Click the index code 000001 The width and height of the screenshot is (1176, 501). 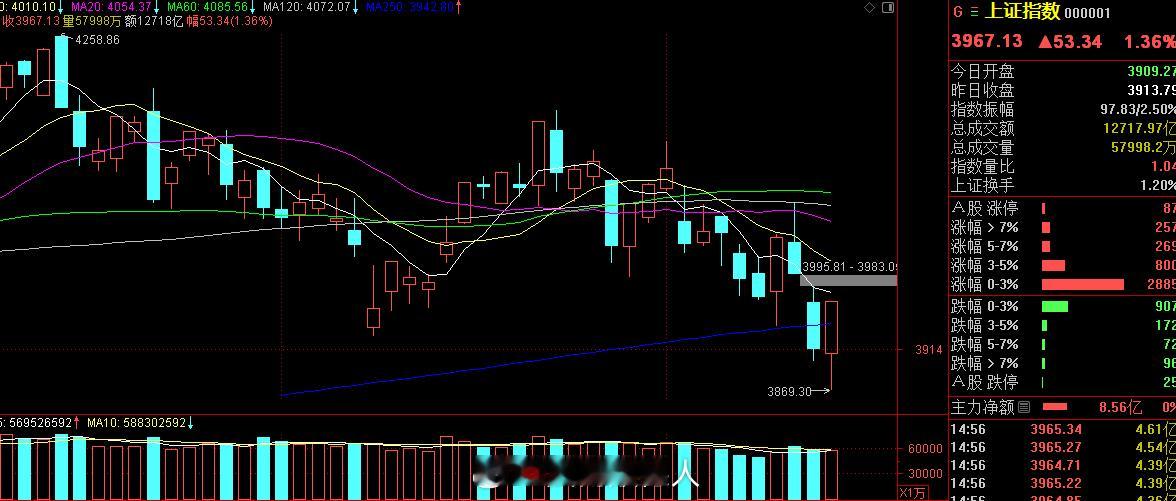point(1088,13)
